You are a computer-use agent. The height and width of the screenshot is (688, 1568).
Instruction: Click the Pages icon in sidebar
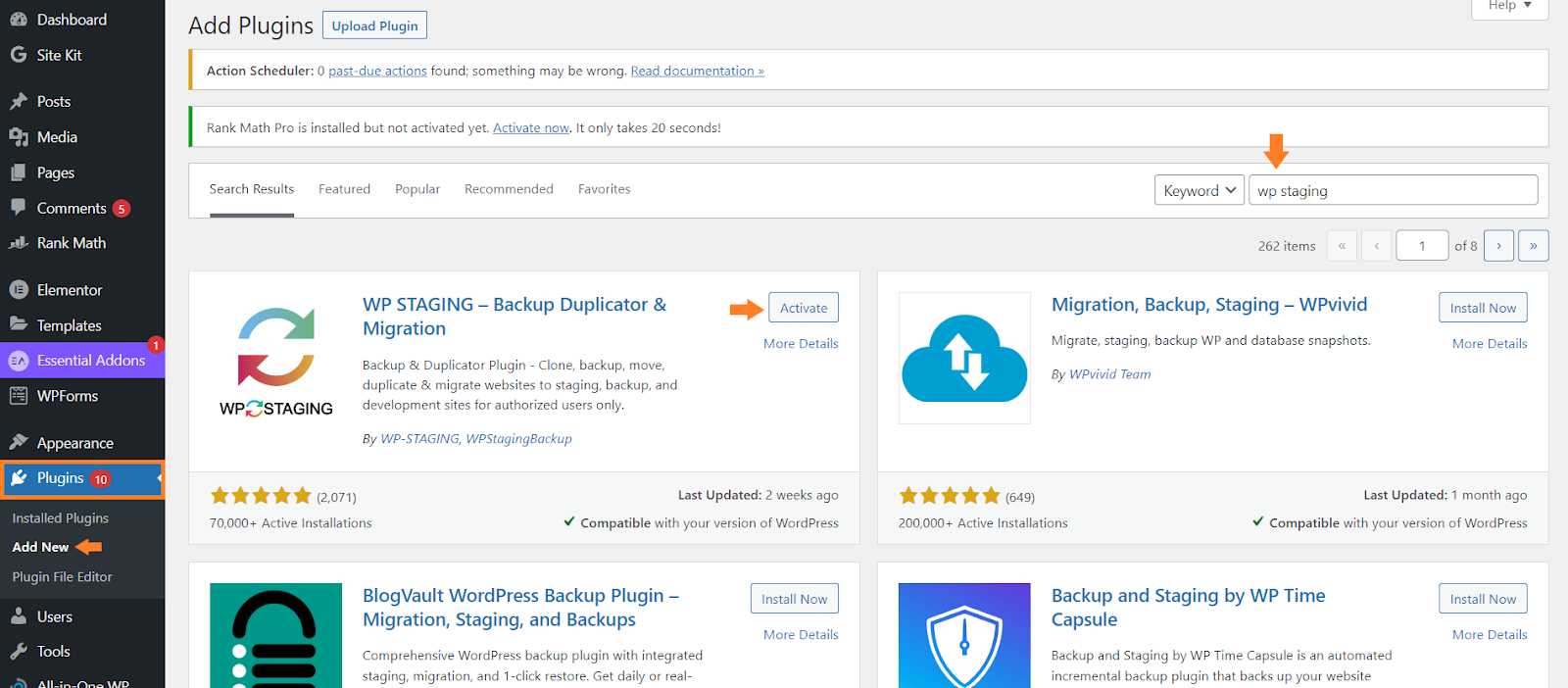[x=19, y=172]
